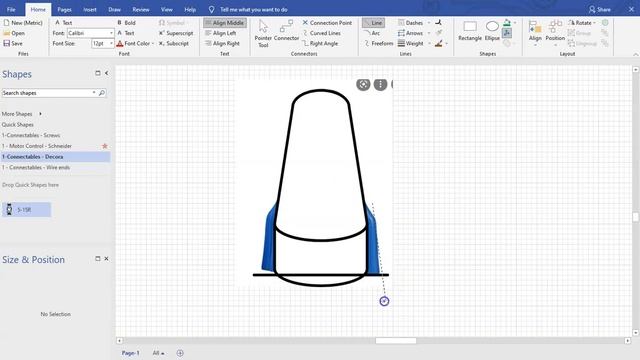The image size is (640, 360).
Task: Select the Text tool in Font group
Action: 64,23
